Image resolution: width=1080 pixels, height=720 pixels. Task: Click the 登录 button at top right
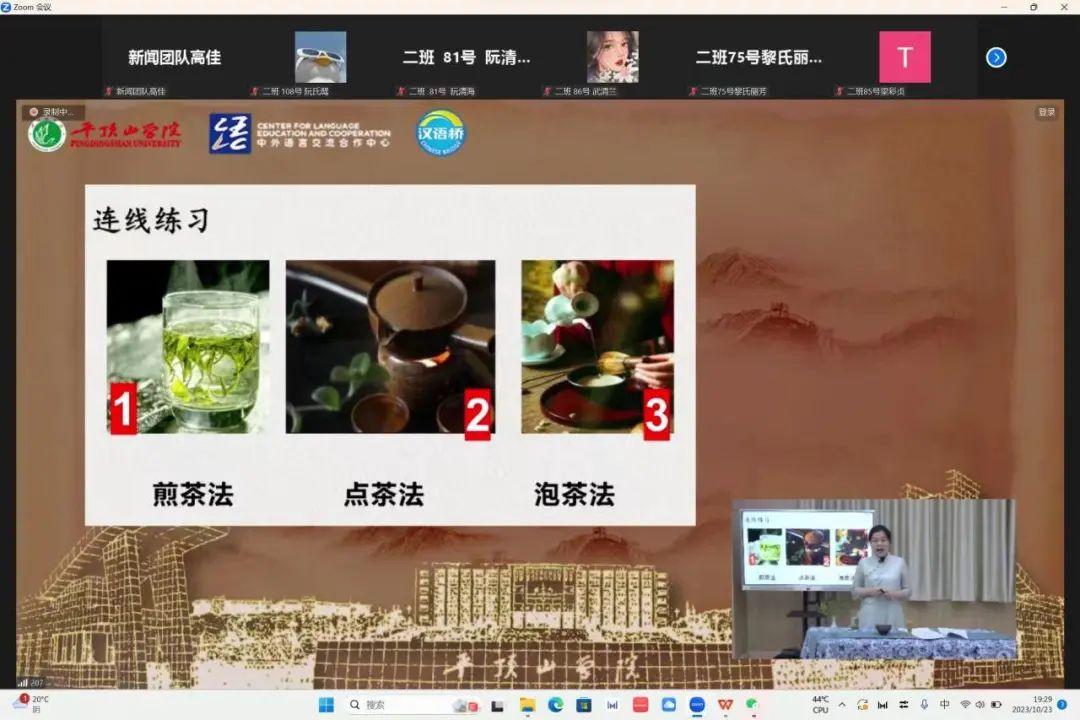point(1046,112)
